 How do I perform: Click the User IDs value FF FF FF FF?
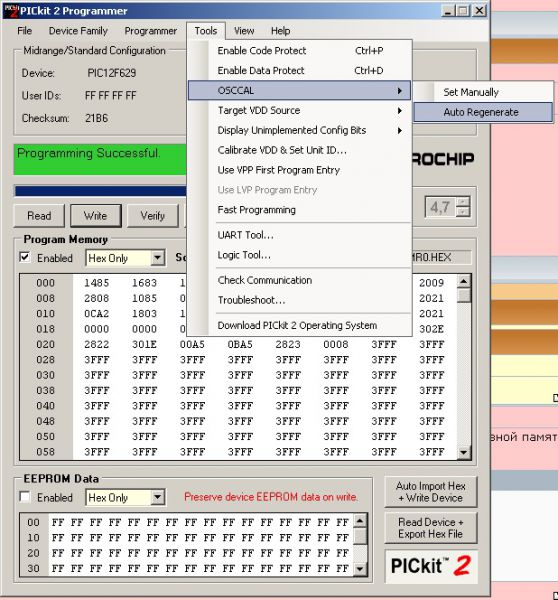pos(110,95)
